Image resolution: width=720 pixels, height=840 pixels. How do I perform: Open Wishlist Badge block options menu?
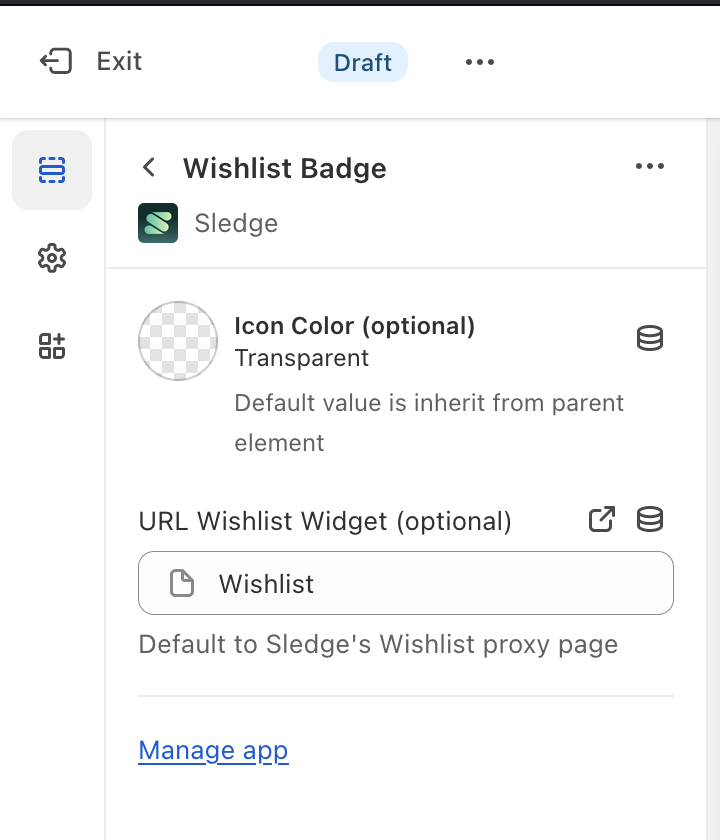[x=650, y=167]
